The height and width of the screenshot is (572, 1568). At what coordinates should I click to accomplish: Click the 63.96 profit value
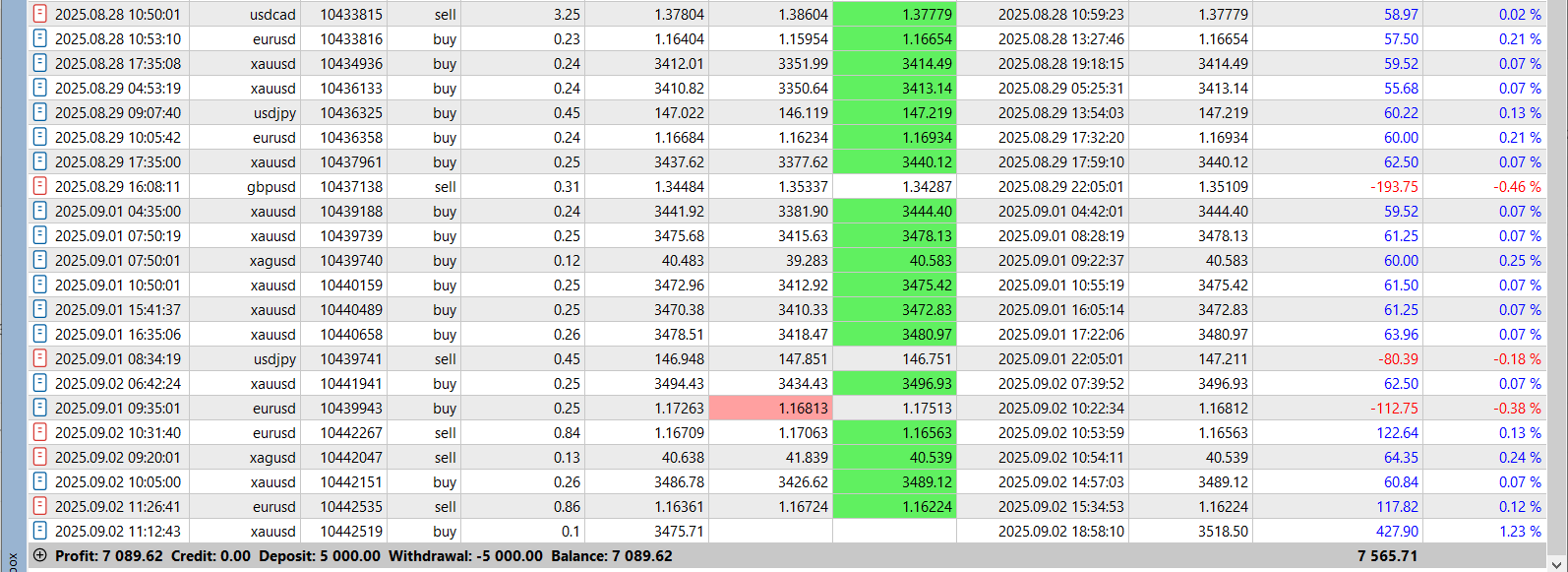[x=1401, y=335]
